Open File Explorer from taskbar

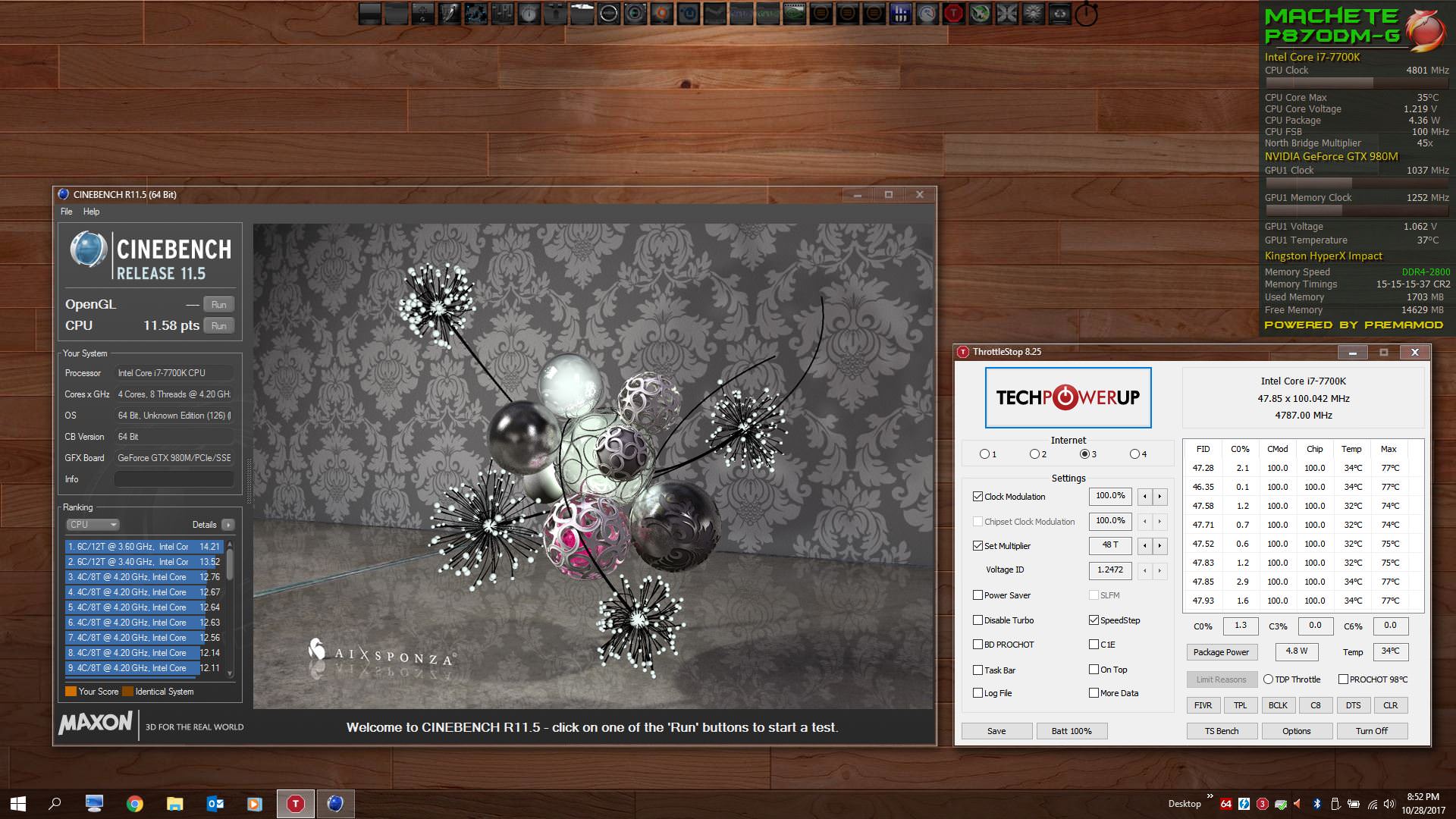pyautogui.click(x=175, y=804)
